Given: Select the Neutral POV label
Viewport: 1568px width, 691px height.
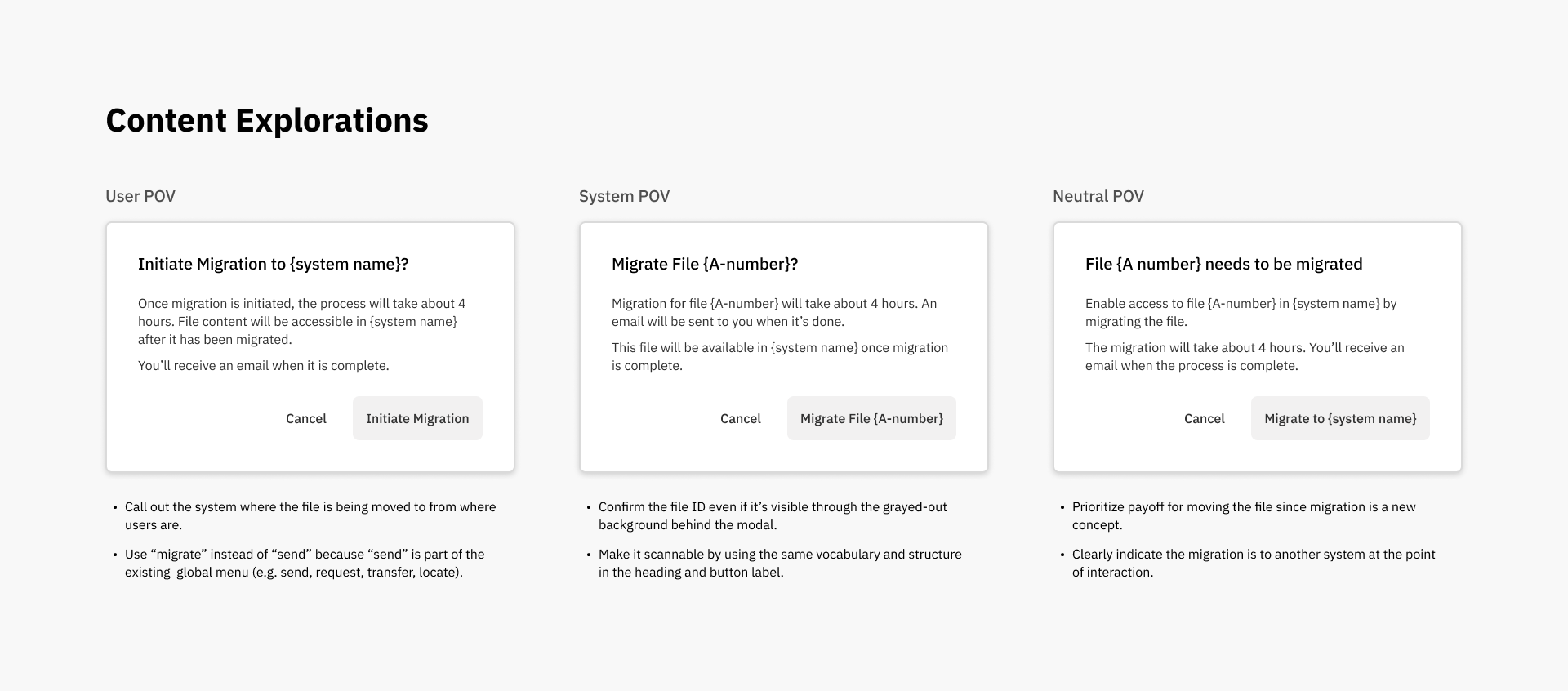Looking at the screenshot, I should pyautogui.click(x=1098, y=196).
